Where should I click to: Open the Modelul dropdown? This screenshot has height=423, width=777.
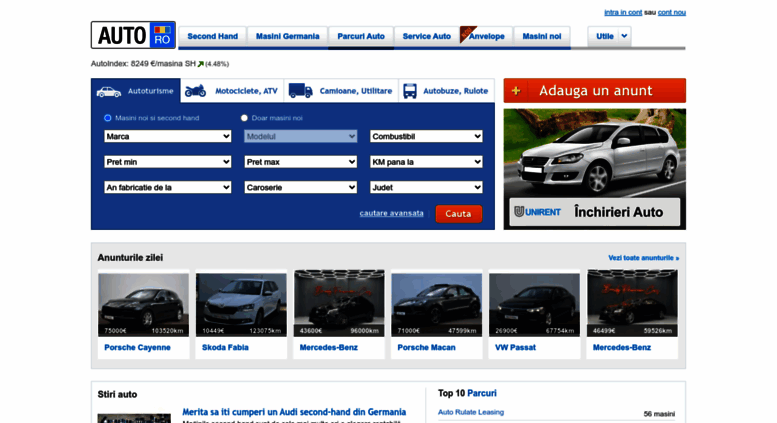(300, 136)
